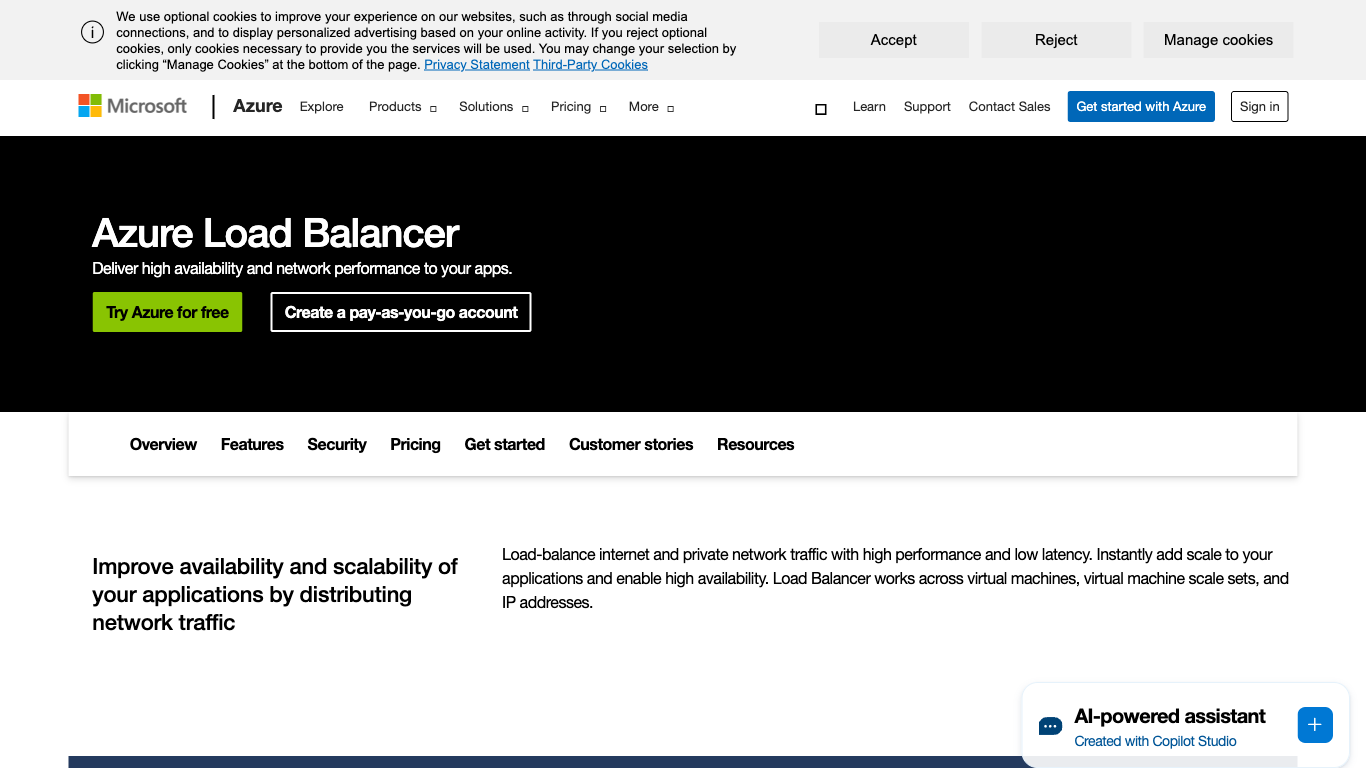This screenshot has height=768, width=1366.
Task: Click the Microsoft logo
Action: [133, 106]
